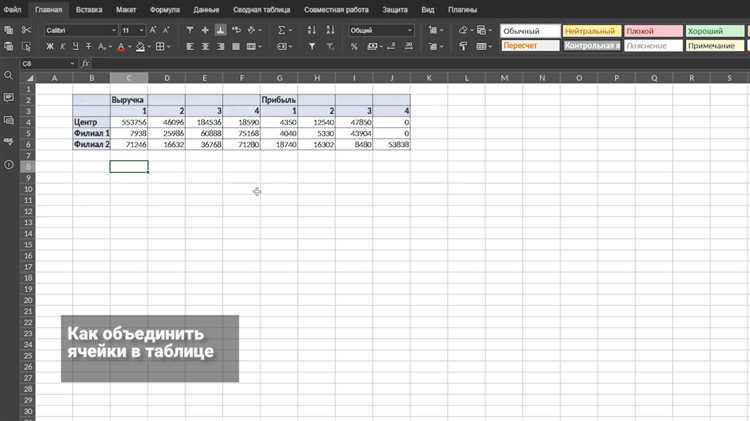Open the Search panel in the left sidebar
750x421 pixels.
tap(9, 75)
